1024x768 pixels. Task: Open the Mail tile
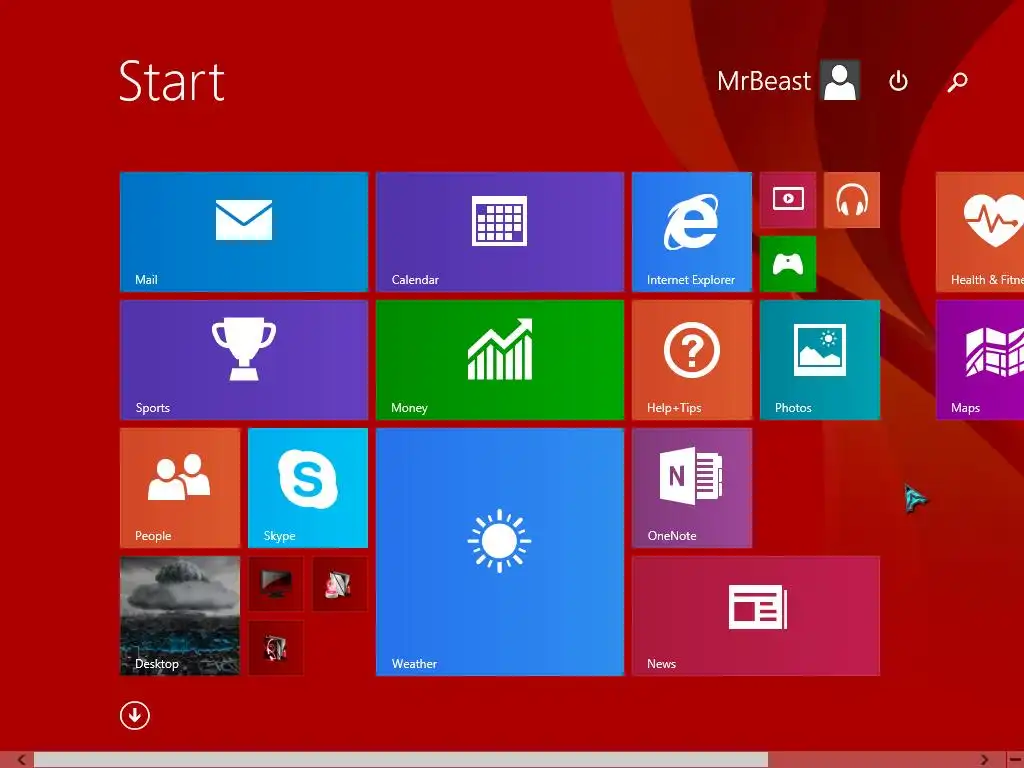pyautogui.click(x=244, y=232)
